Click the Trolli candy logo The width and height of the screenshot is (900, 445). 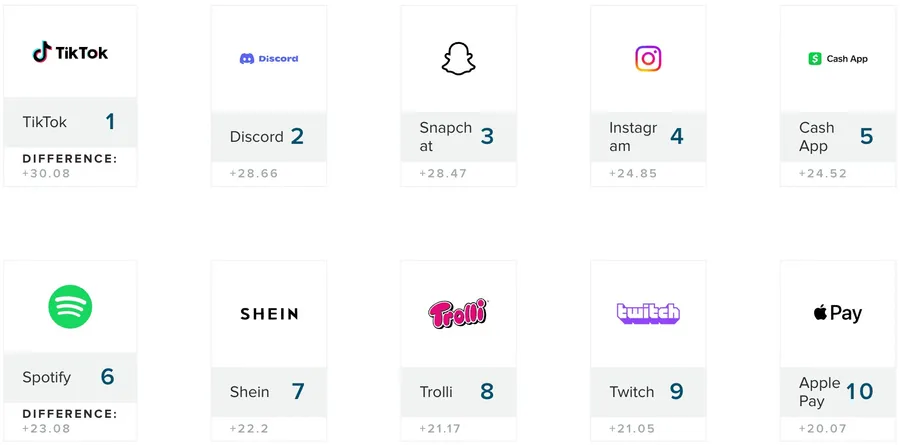458,314
